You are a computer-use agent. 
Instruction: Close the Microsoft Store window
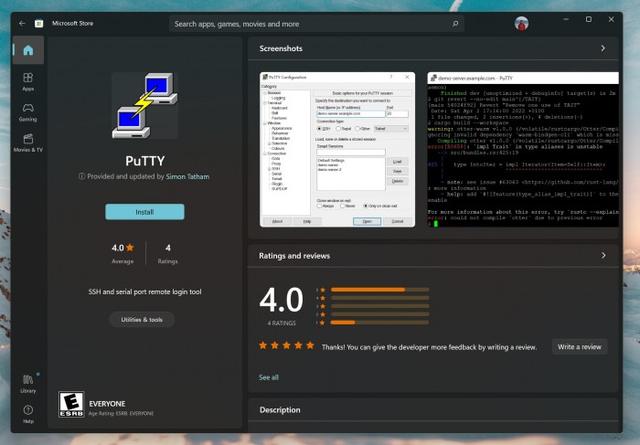click(611, 19)
